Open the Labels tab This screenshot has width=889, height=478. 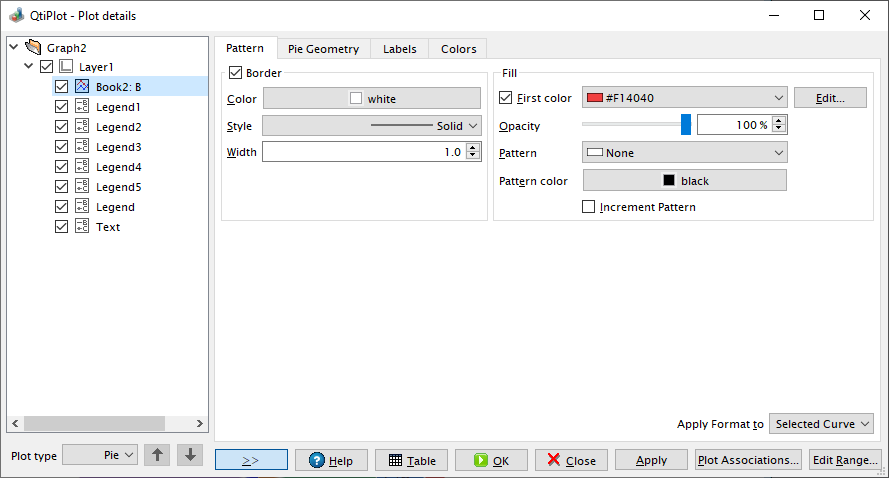[400, 49]
